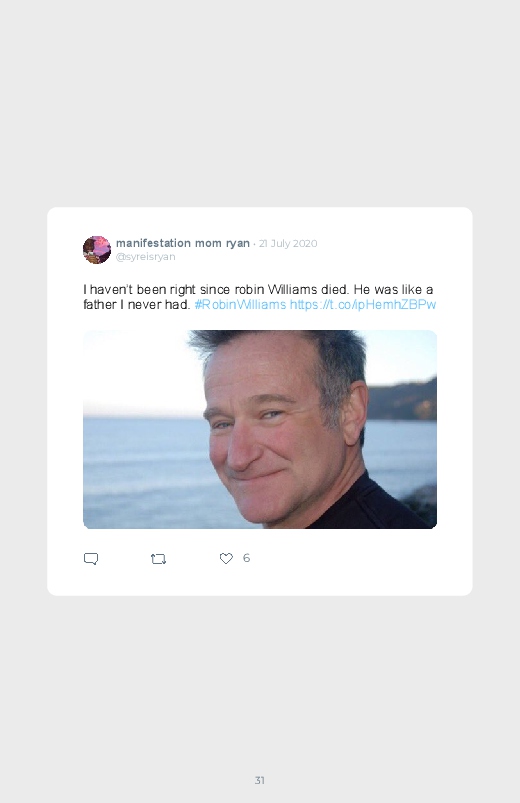Screen dimensions: 520x803
Task: Open the round profile avatar of syreisryan
Action: pos(97,249)
